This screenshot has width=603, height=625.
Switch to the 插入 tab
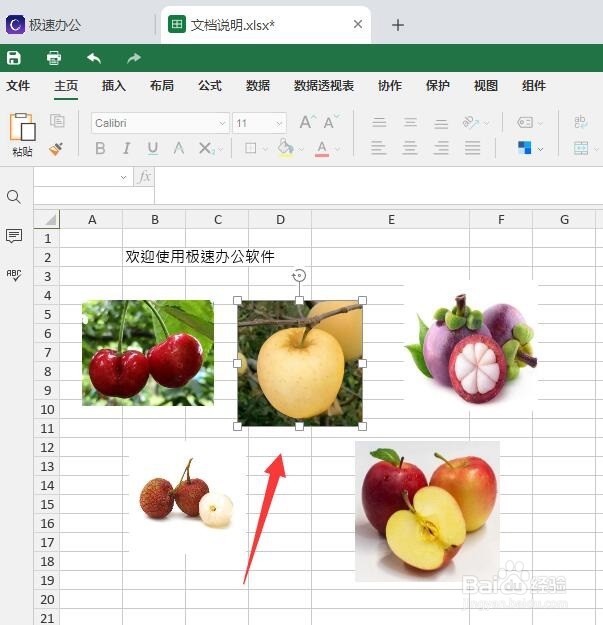114,86
